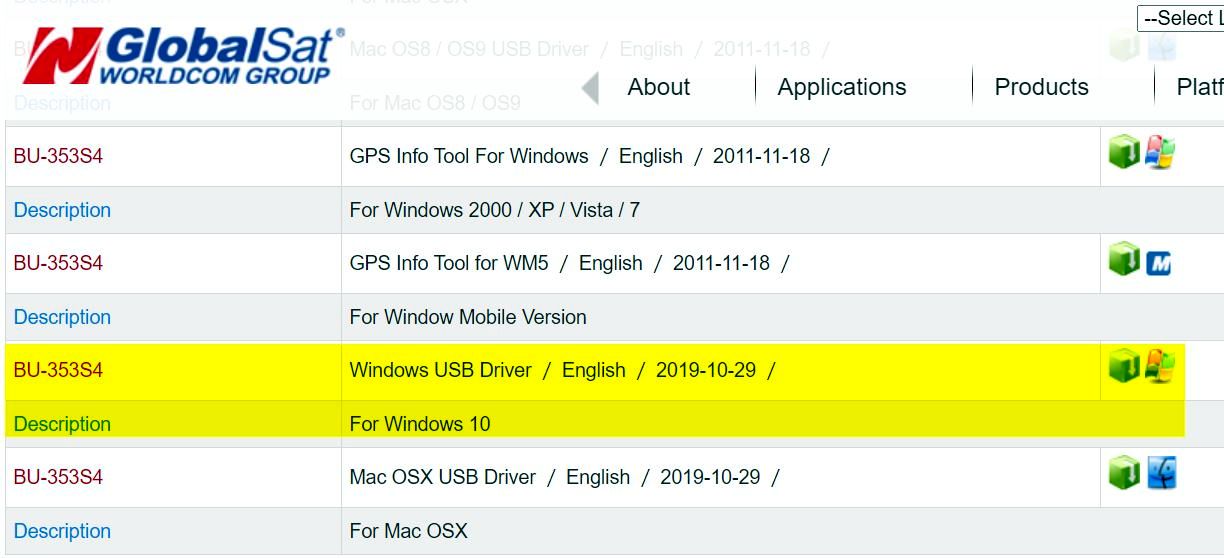Screen dimensions: 1224x558
Task: Click BU-353S4 in the GPS Info Tool for WM5 row
Action: click(x=58, y=263)
